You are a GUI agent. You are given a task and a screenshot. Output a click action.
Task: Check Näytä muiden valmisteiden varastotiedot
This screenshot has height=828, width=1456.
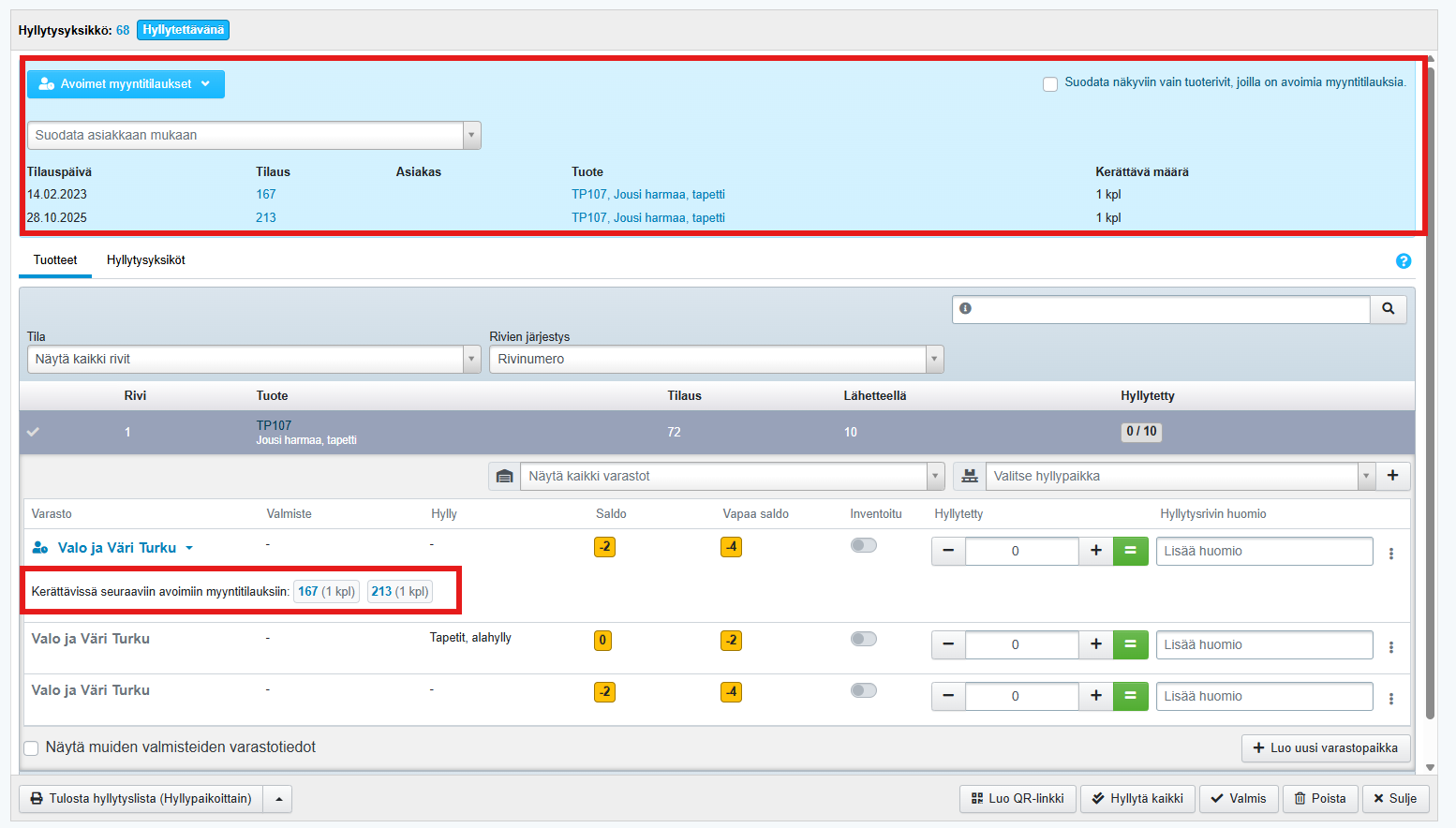[32, 747]
